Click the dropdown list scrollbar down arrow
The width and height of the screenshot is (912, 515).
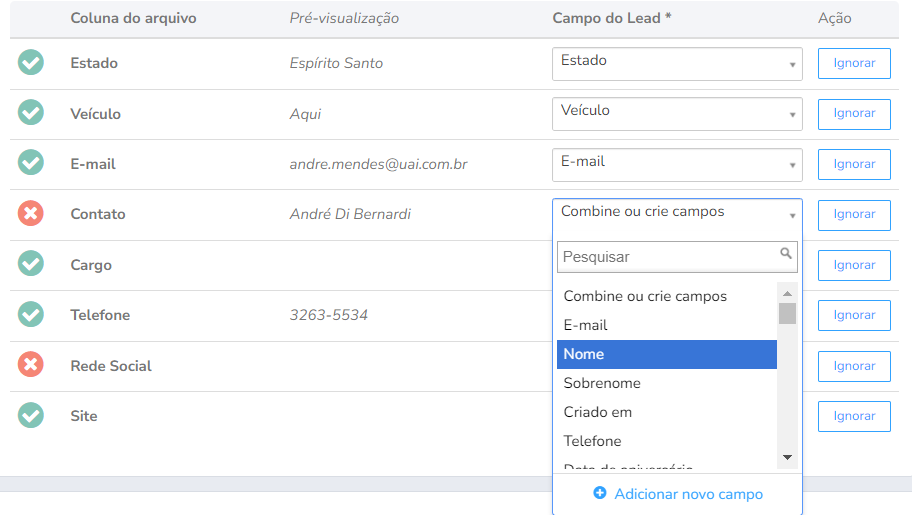787,457
